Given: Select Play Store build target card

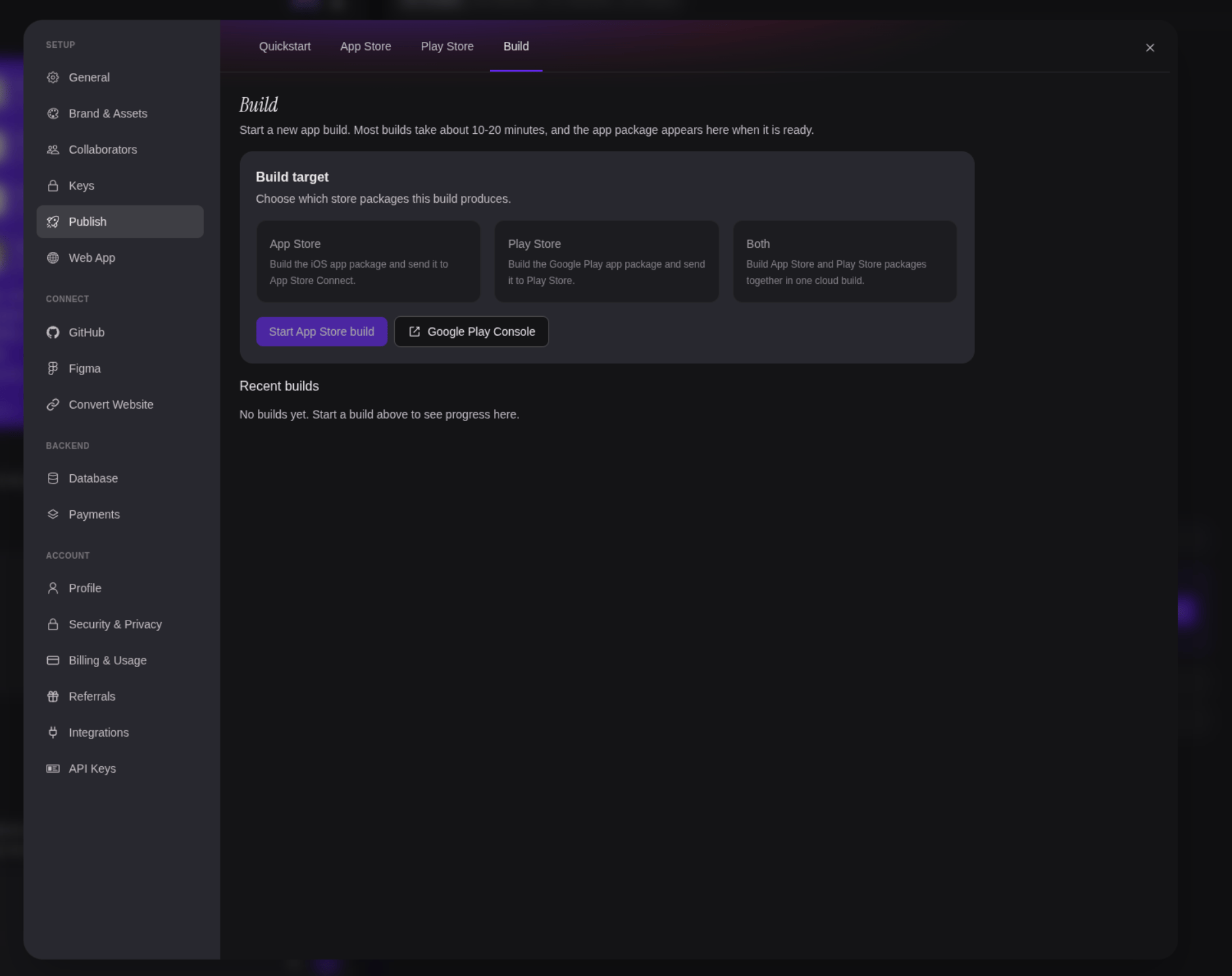Looking at the screenshot, I should [x=606, y=262].
